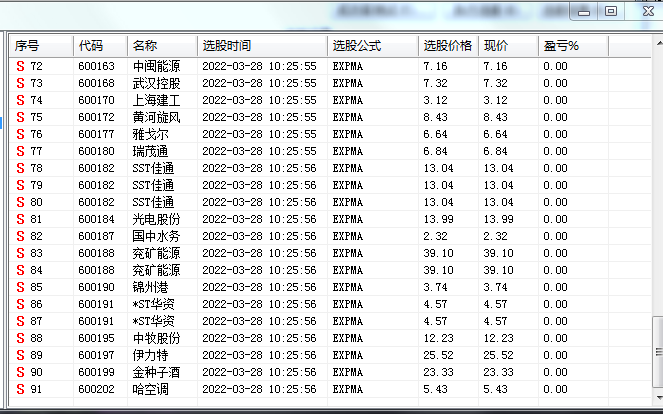The image size is (663, 414).
Task: Select the stock name 中闽能源
Action: pos(156,66)
